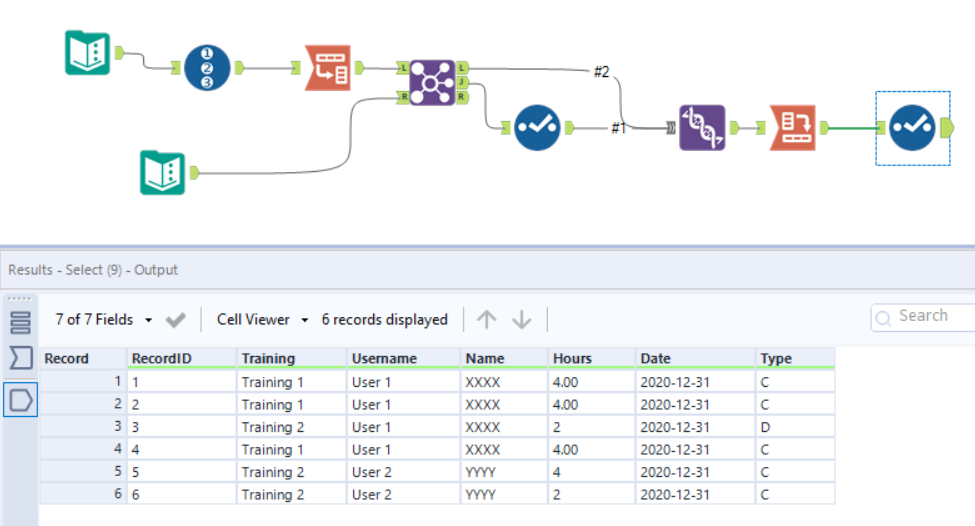Switch to the output anchor data view
This screenshot has width=975, height=526.
click(21, 400)
